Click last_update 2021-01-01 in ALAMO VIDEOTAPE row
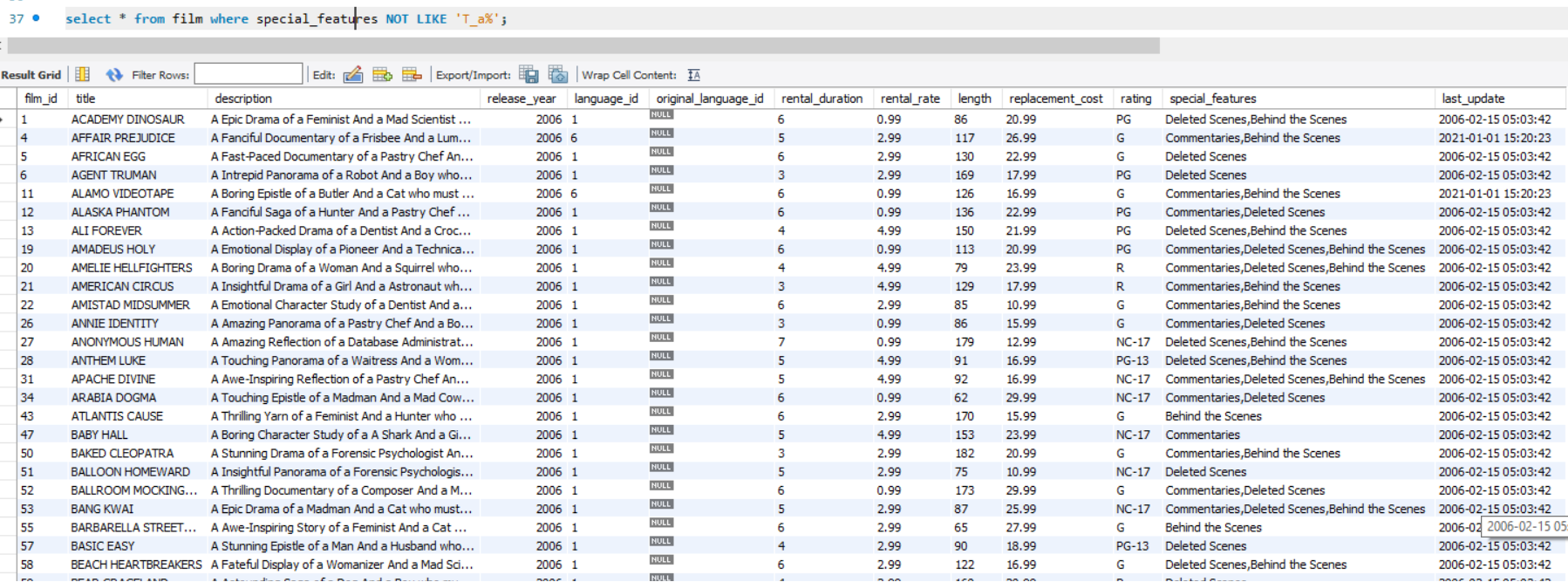The height and width of the screenshot is (582, 1568). (1495, 194)
